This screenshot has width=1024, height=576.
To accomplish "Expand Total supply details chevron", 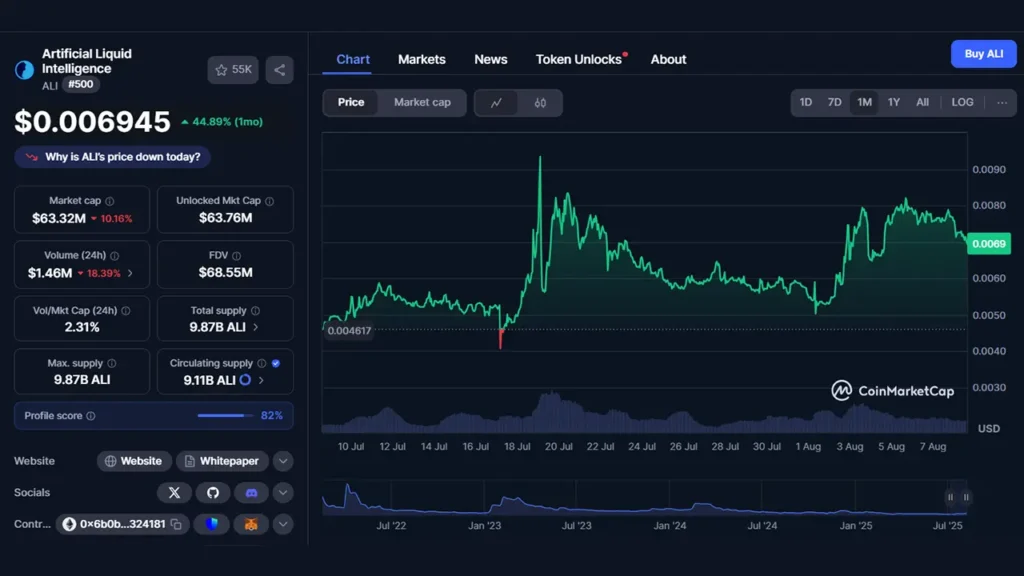I will [255, 327].
